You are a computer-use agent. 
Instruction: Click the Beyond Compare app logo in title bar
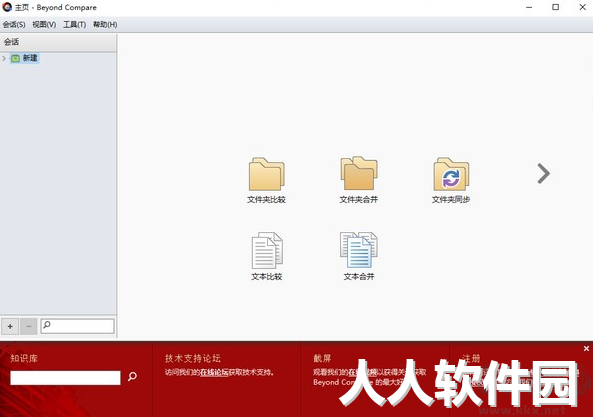[7, 7]
